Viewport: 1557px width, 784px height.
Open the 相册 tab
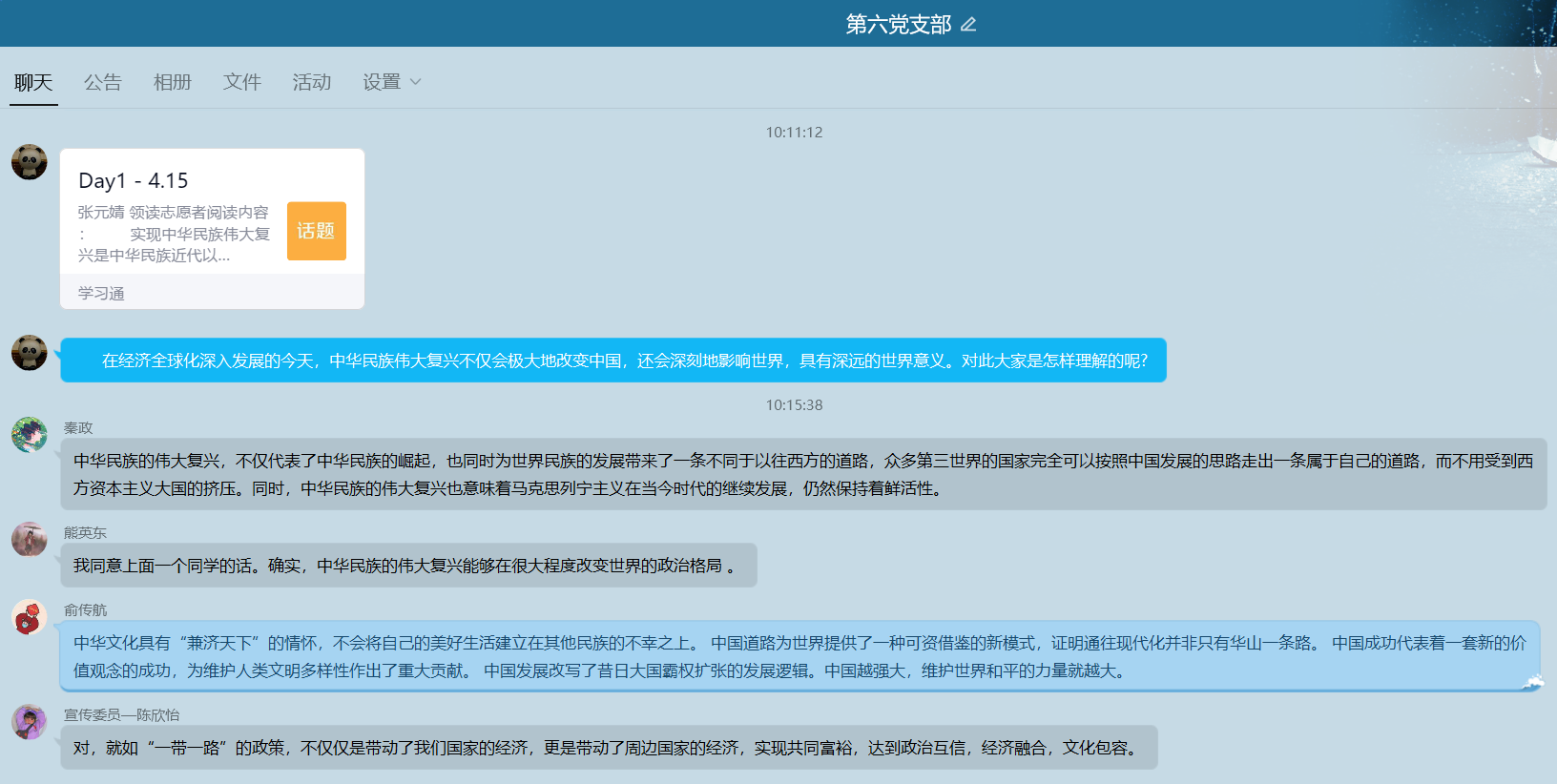pos(173,83)
